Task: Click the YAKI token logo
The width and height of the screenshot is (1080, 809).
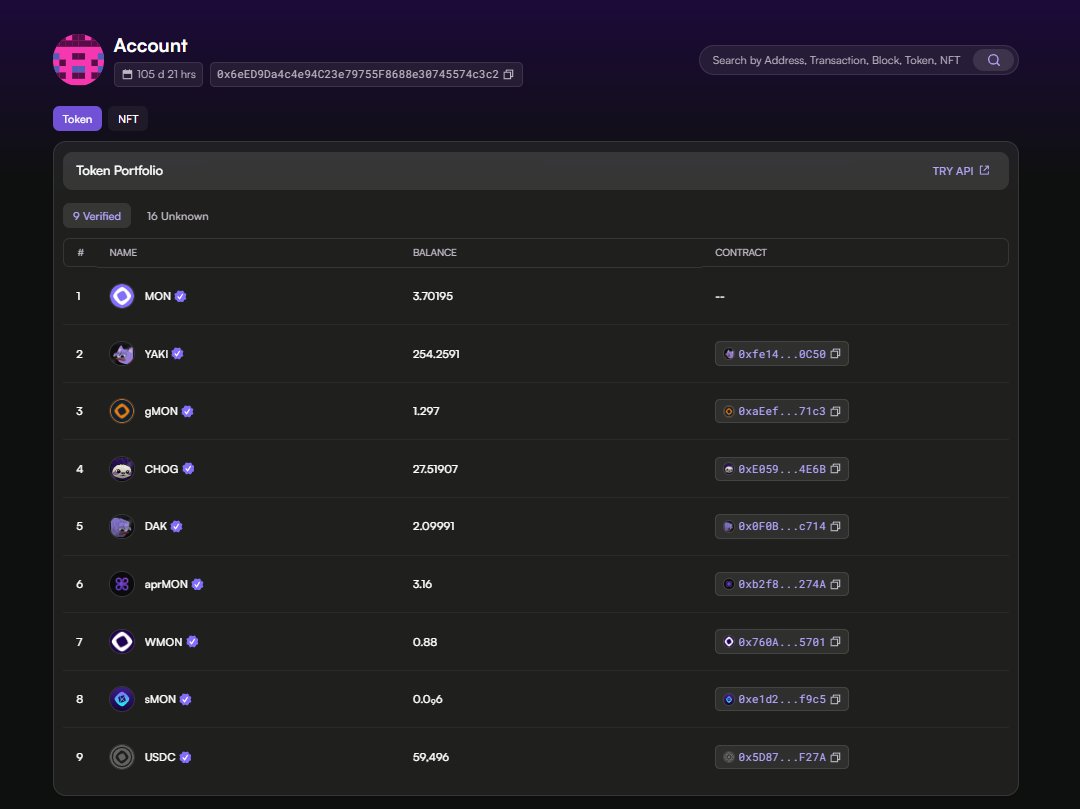Action: 122,354
